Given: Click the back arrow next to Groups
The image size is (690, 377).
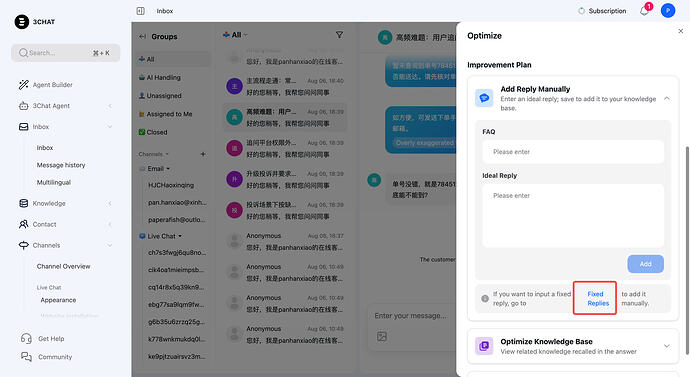Looking at the screenshot, I should click(x=143, y=37).
